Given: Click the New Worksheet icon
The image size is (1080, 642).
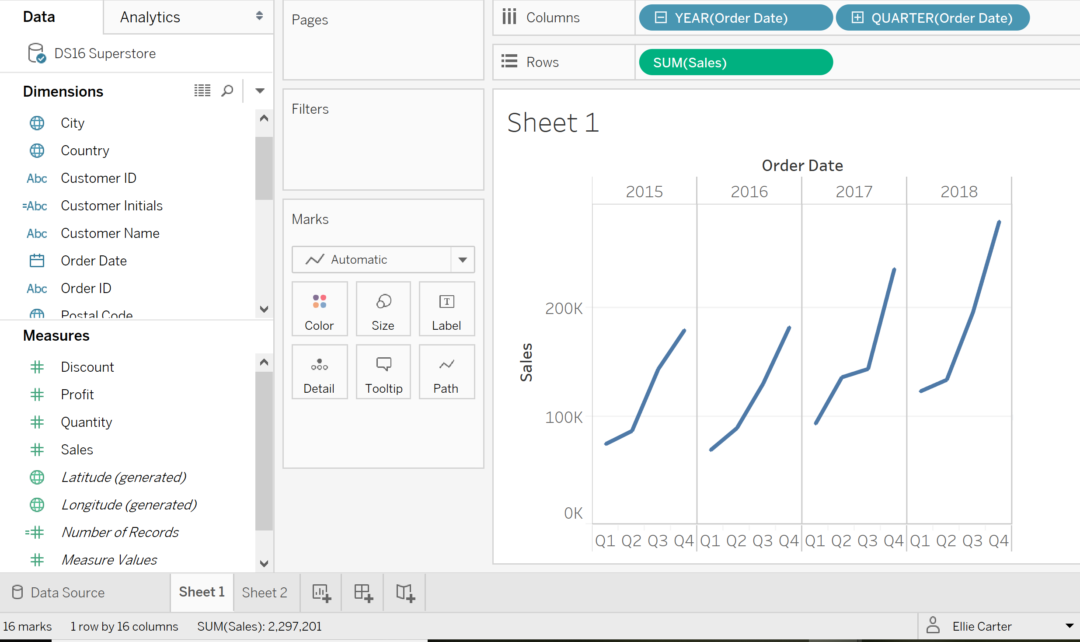Looking at the screenshot, I should [x=322, y=593].
